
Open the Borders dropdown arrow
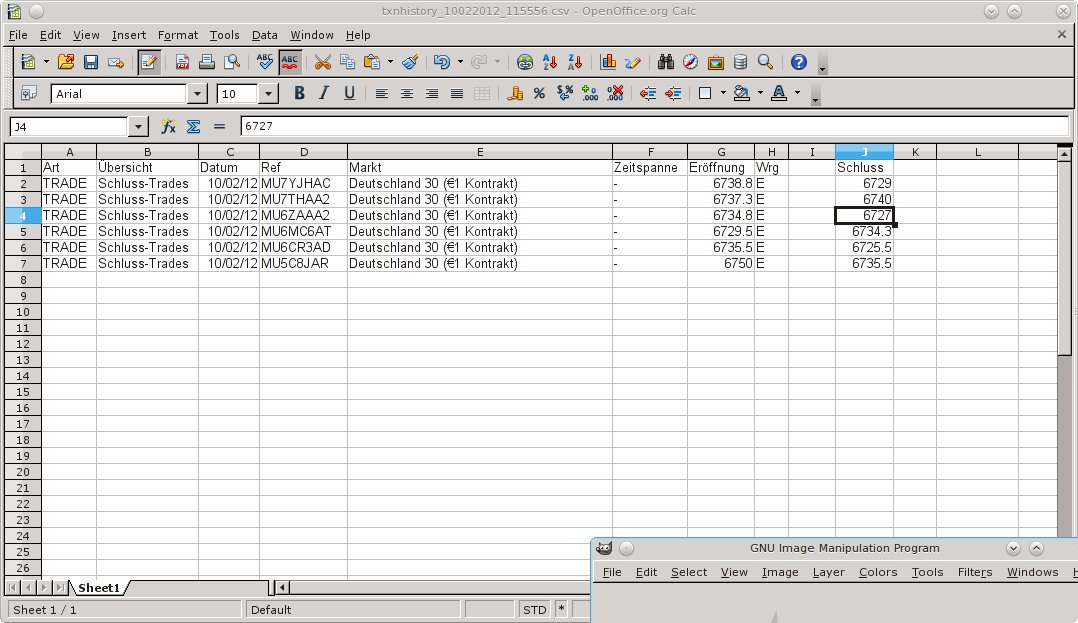pos(723,94)
